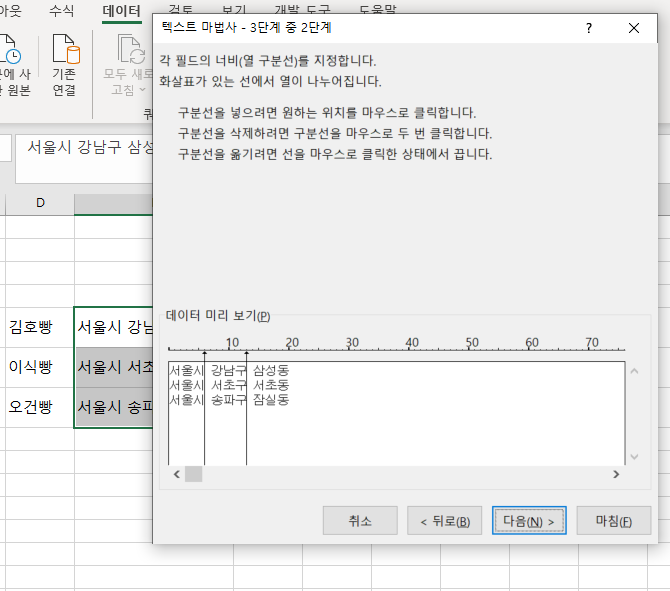Click 잠실동 in the data preview

click(x=271, y=400)
